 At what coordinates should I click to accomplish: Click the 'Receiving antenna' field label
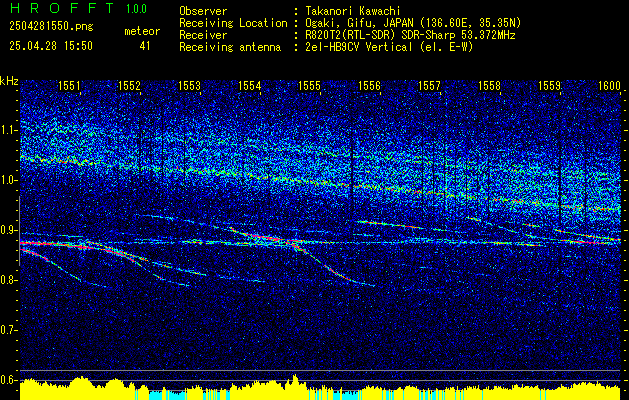230,47
